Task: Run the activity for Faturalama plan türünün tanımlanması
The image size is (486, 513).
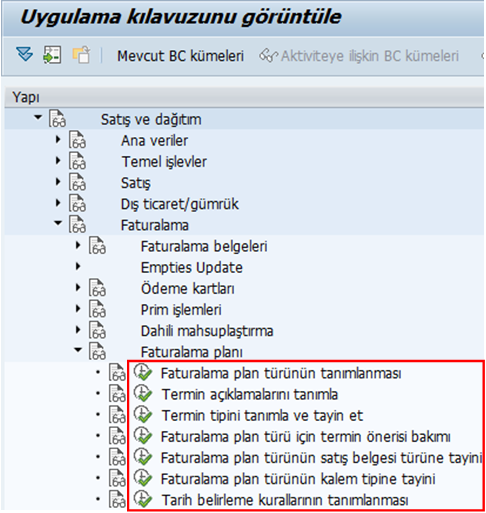Action: coord(143,372)
